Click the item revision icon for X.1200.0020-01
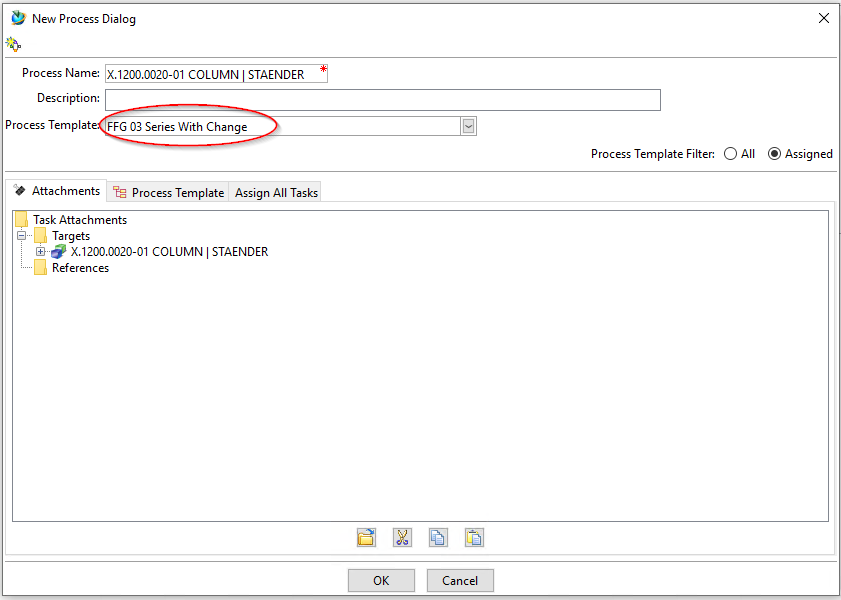 pyautogui.click(x=59, y=252)
